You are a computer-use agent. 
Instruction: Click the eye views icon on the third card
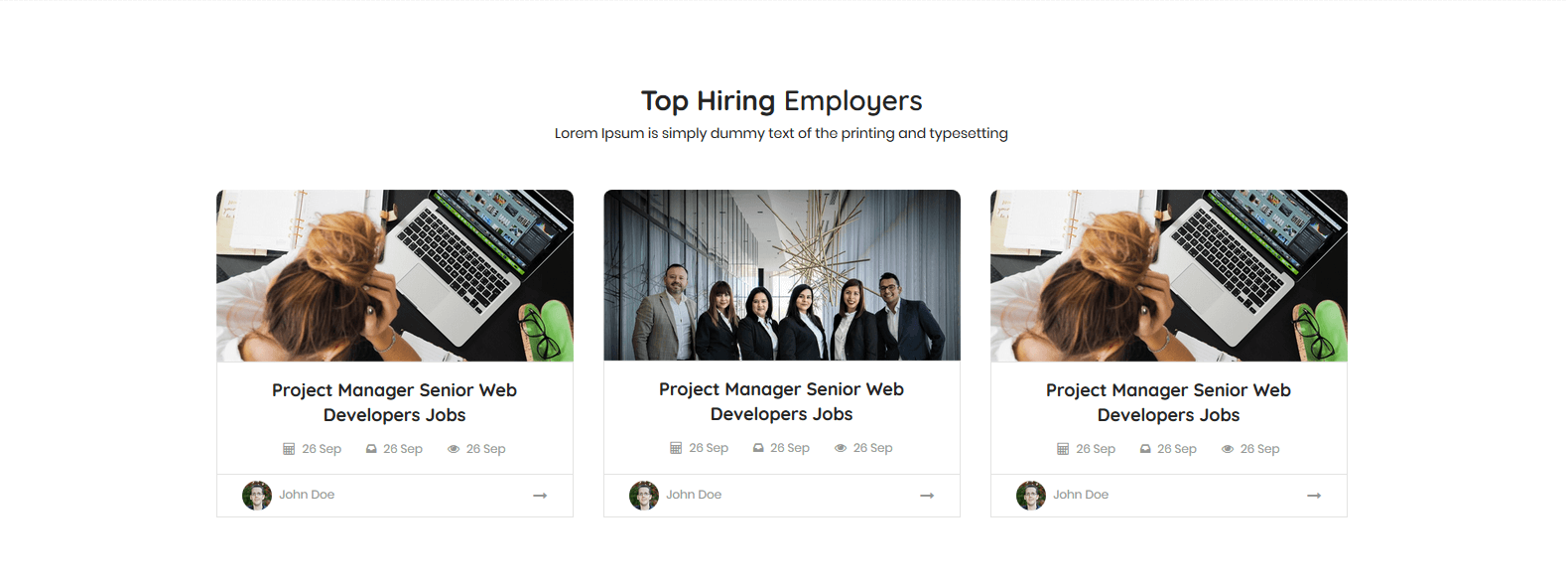pos(1228,449)
